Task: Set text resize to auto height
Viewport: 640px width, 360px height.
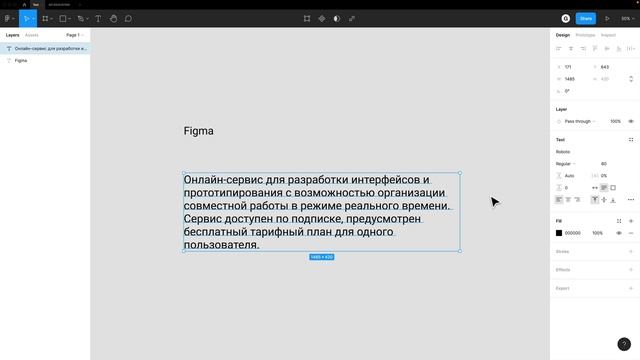Action: (604, 188)
